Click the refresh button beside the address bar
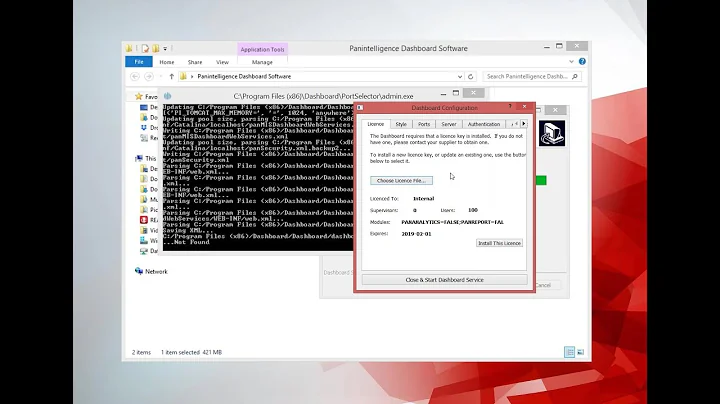 pyautogui.click(x=471, y=77)
